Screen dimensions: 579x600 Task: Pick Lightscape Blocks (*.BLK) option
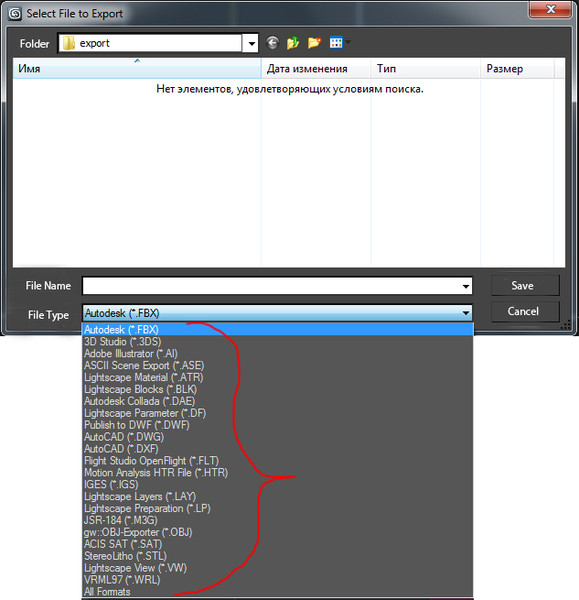(x=278, y=389)
